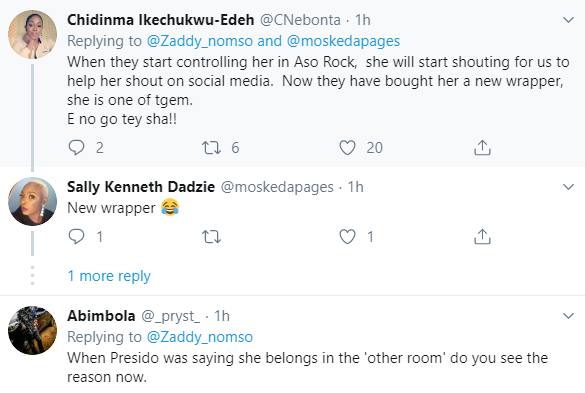Retweet Chidinma's tweet with 6 retweets

(212, 147)
